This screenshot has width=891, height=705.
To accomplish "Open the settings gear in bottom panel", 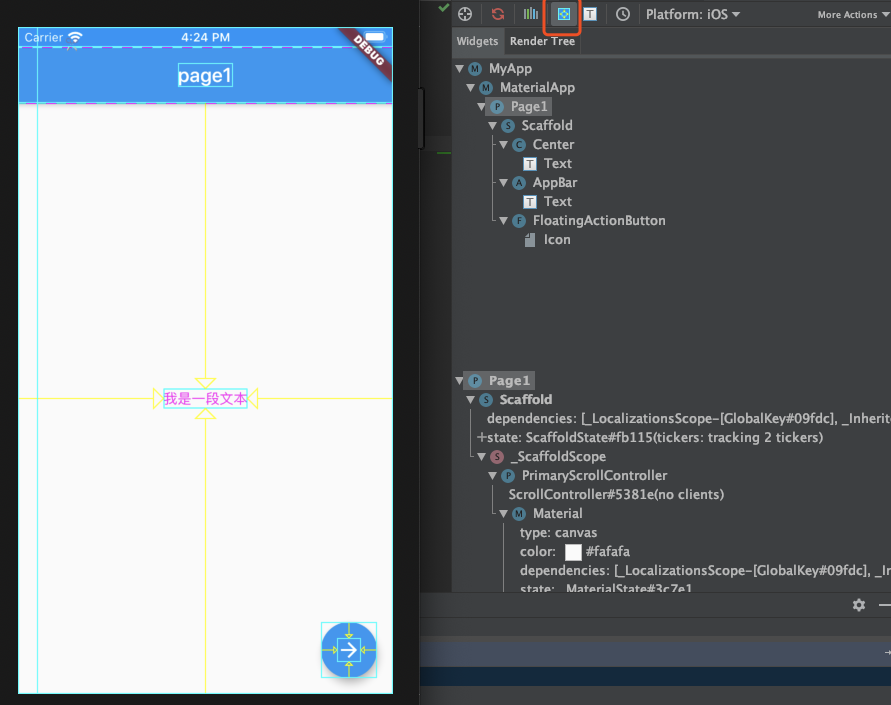I will 859,605.
